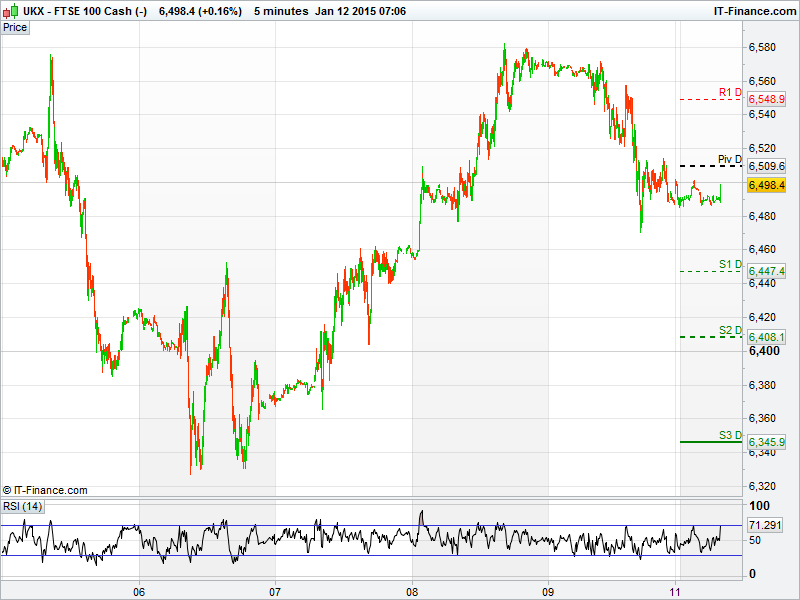
Task: Click date marker 11 on the time axis
Action: (676, 591)
